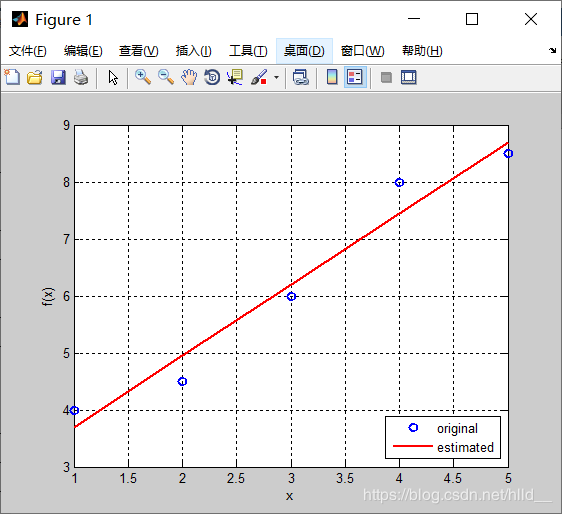
Task: Activate the Zoom Out magnifier tool
Action: (x=166, y=77)
